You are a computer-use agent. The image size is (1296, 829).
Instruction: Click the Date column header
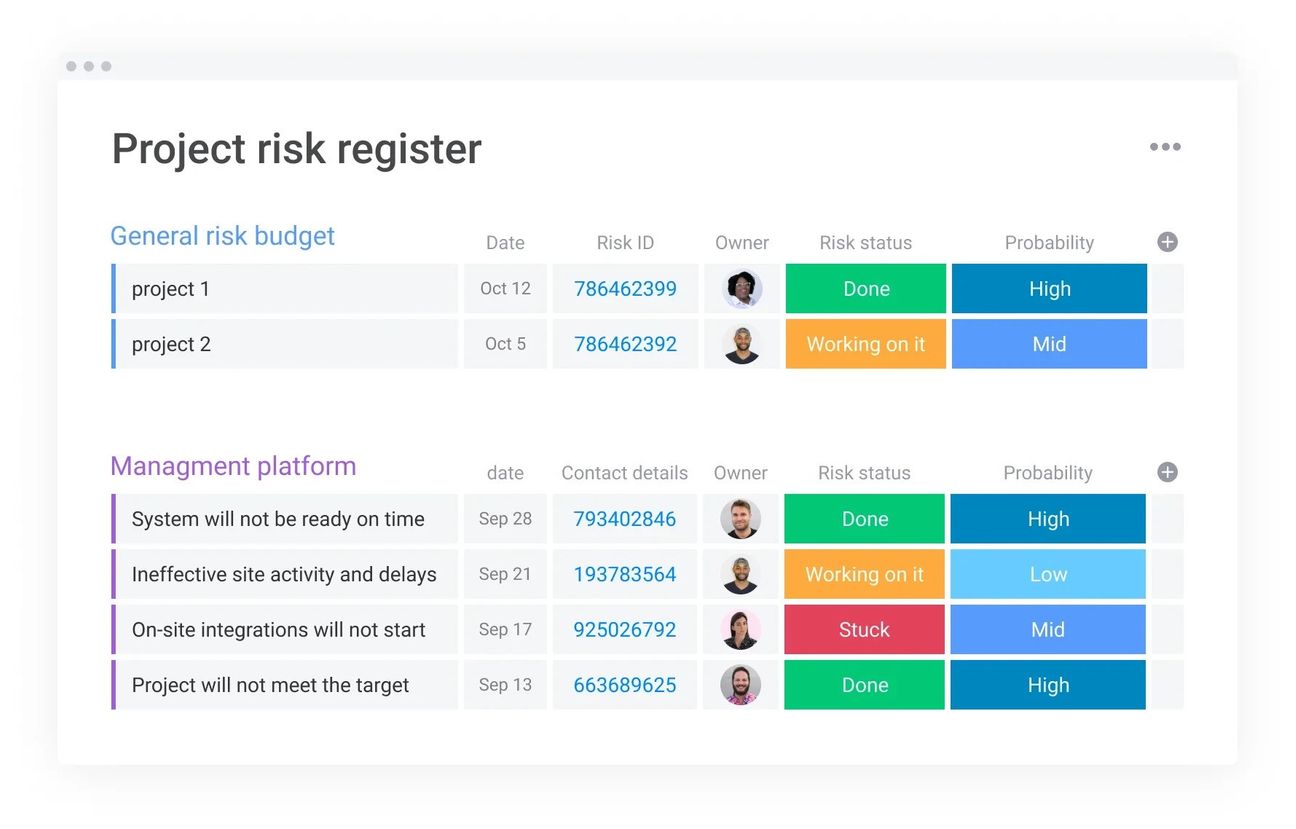pos(505,242)
